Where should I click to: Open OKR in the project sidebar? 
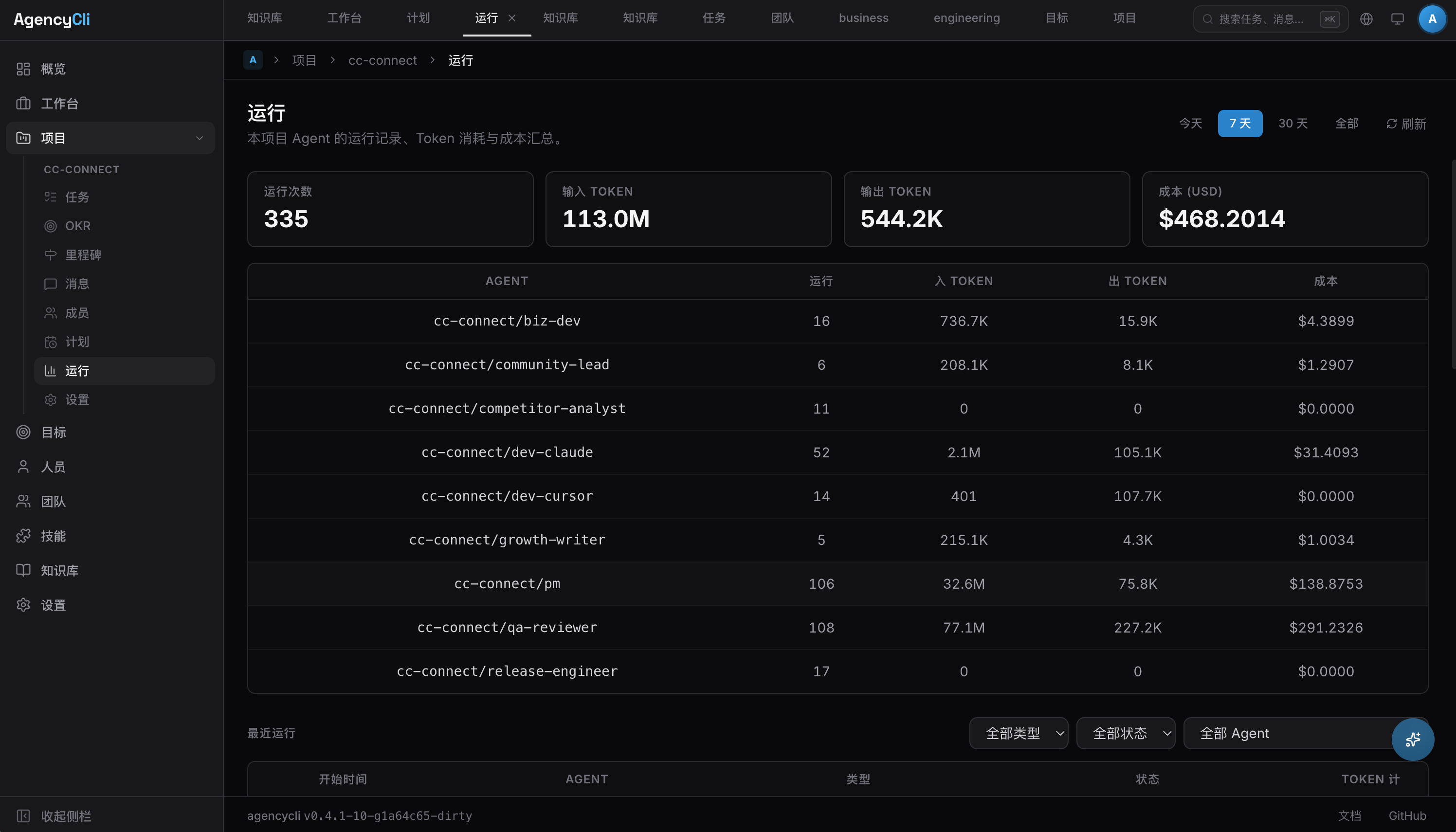78,226
